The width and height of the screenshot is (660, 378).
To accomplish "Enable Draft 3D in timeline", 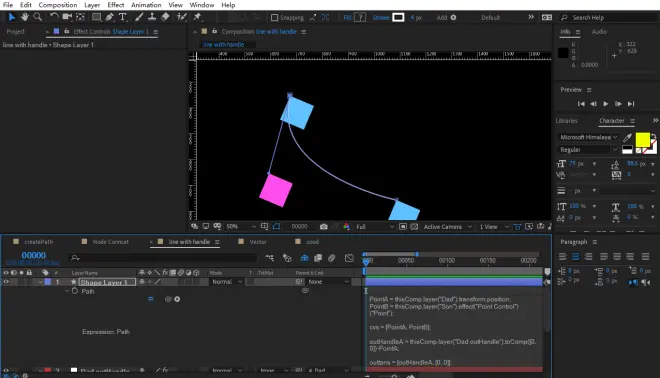I will click(287, 258).
